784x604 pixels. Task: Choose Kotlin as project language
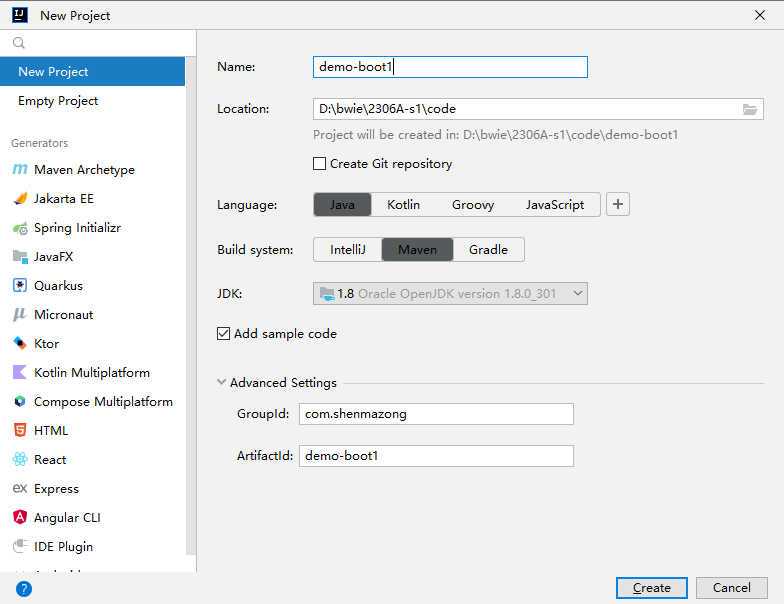[x=403, y=205]
